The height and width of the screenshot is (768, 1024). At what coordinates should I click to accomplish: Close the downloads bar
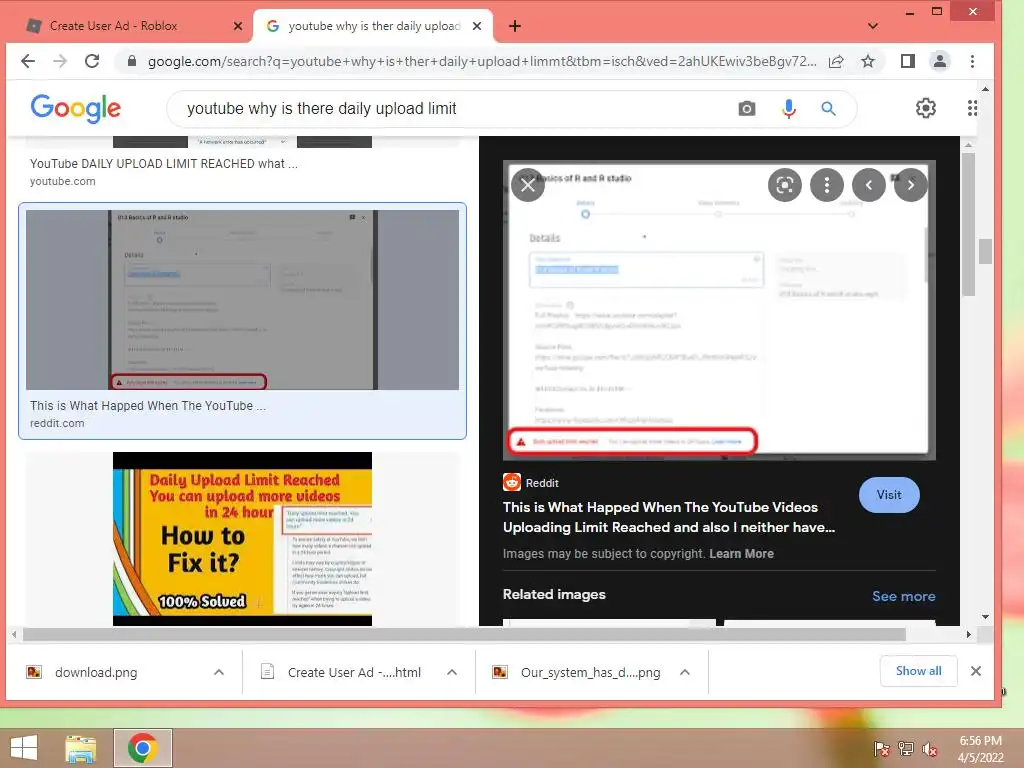pyautogui.click(x=976, y=671)
